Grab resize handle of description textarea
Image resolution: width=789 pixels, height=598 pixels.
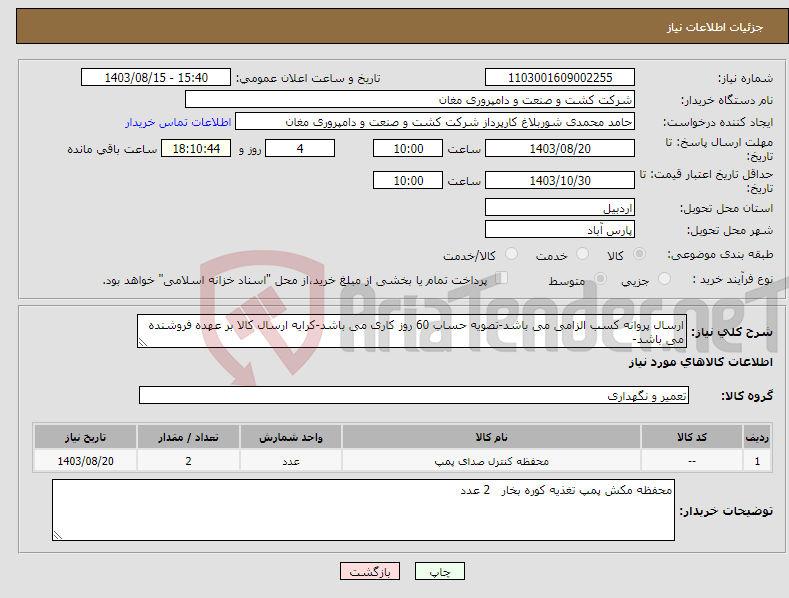pos(143,342)
